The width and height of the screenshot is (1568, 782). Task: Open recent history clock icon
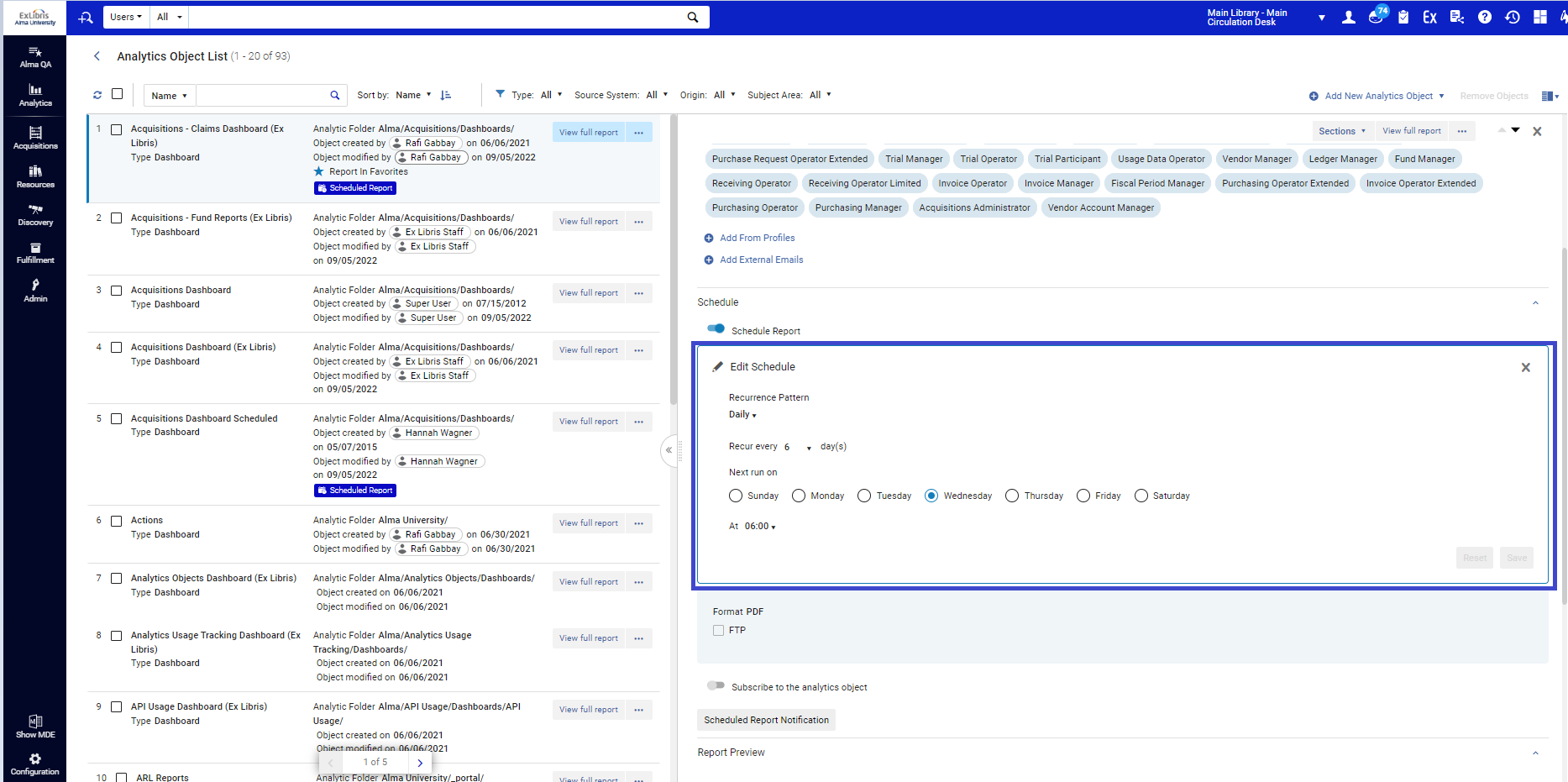1513,17
